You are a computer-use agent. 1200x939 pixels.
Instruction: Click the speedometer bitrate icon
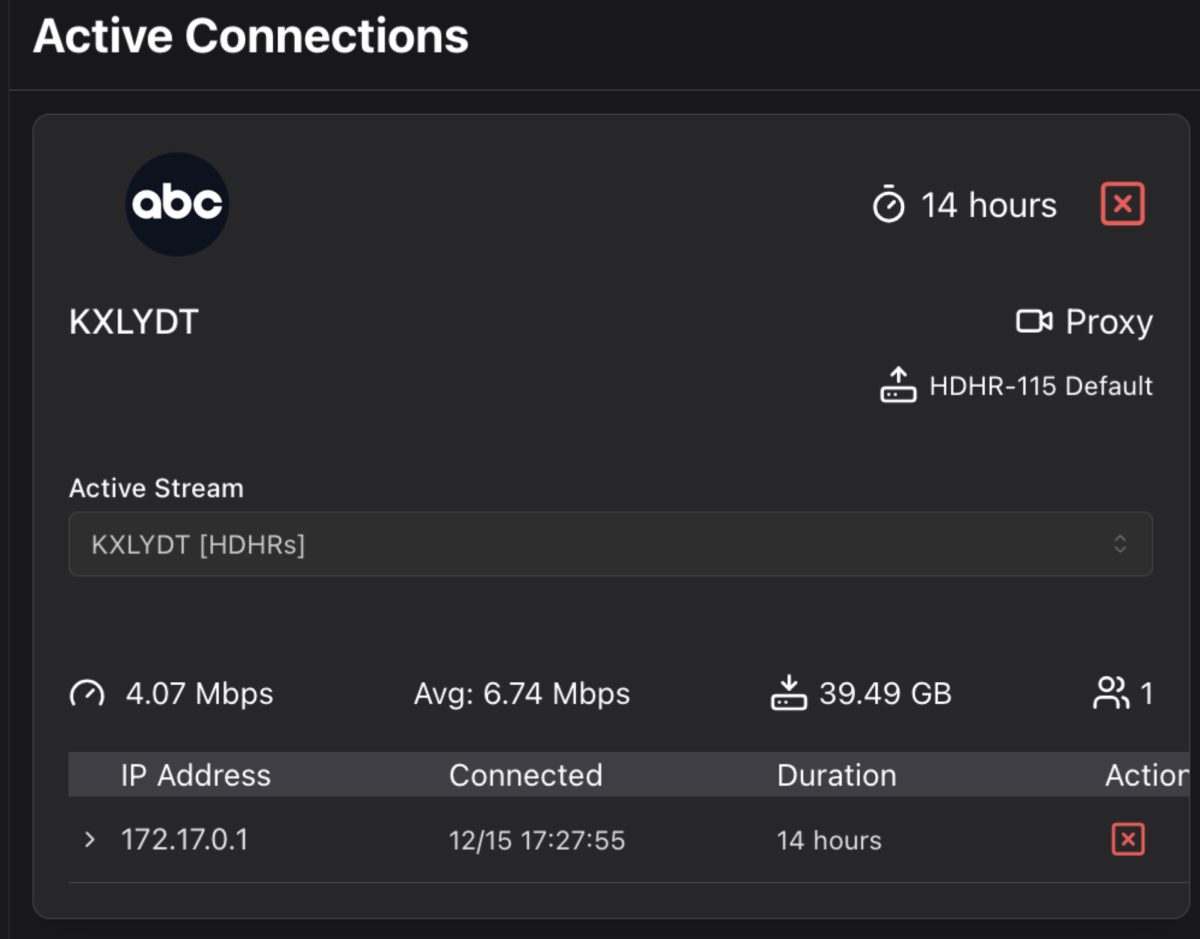click(87, 693)
